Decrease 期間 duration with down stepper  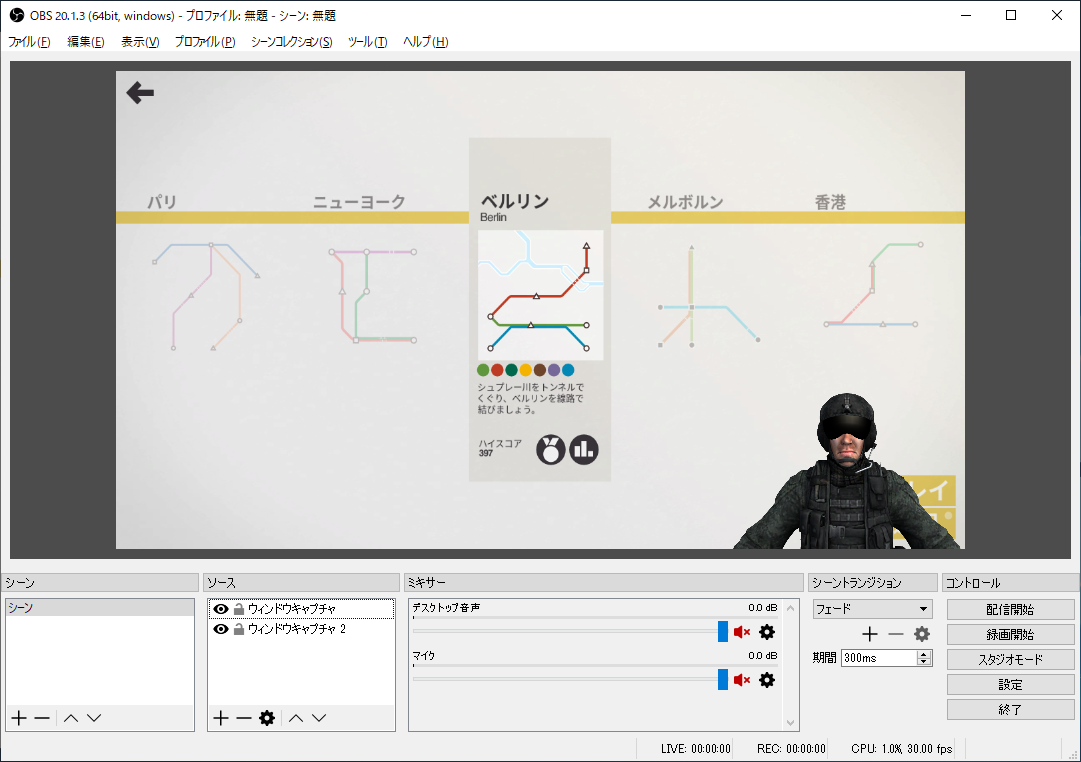[x=924, y=662]
